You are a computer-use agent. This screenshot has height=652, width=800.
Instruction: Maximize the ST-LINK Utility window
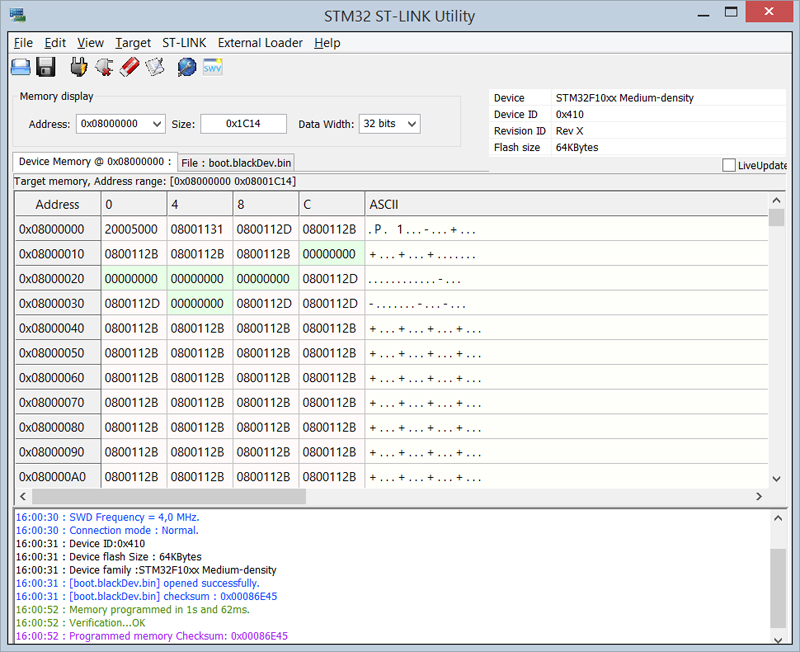(731, 13)
